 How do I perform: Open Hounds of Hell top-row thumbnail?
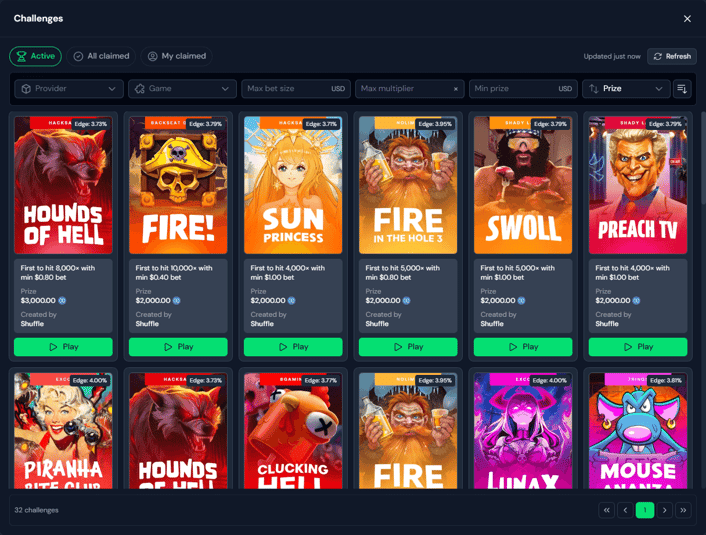[63, 185]
